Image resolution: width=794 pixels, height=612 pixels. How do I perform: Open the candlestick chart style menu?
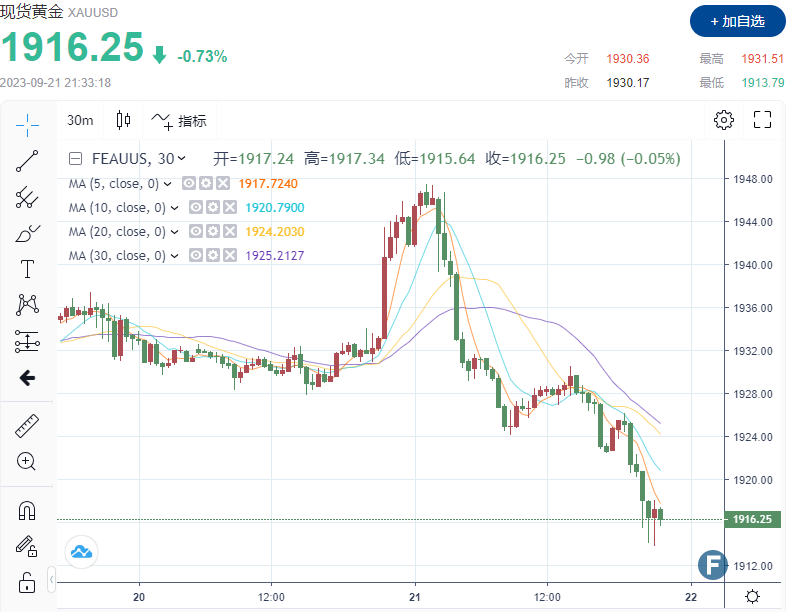pos(123,121)
